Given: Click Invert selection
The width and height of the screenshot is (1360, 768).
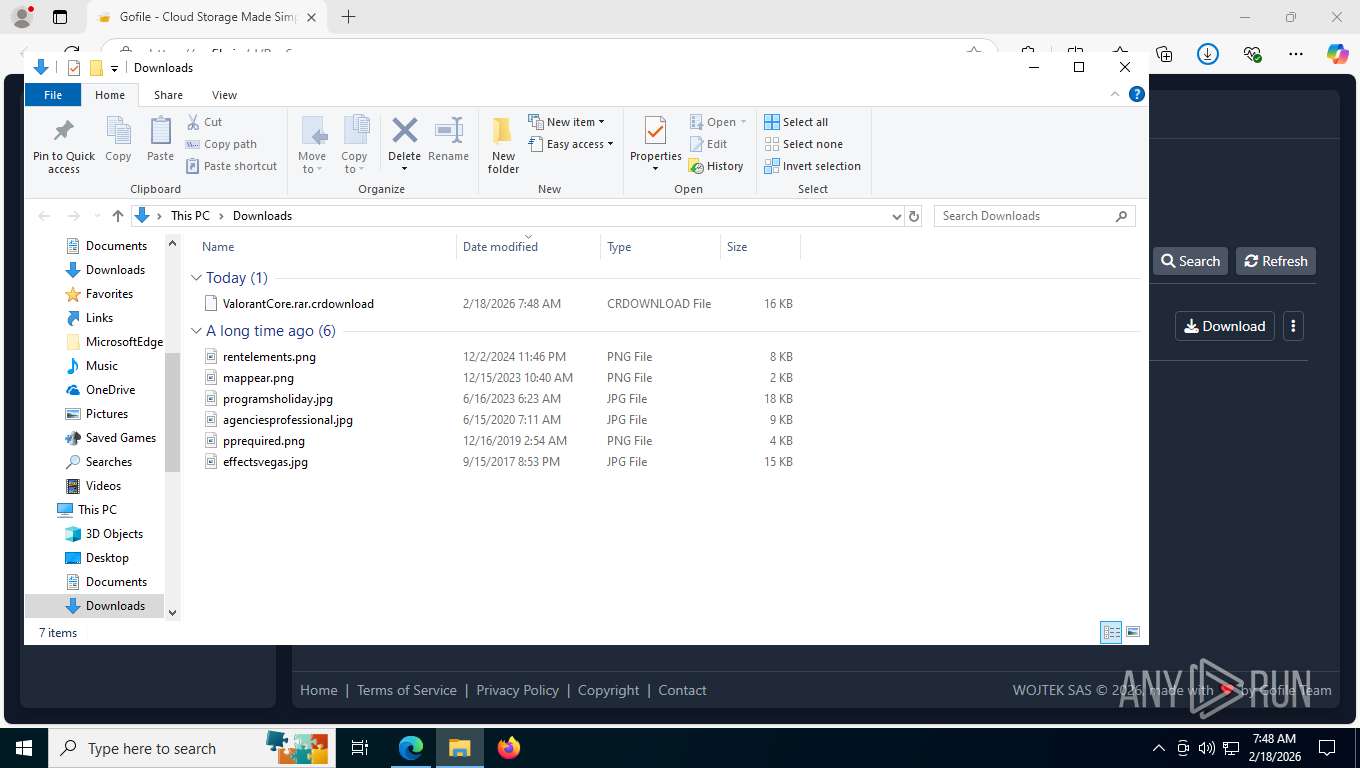Looking at the screenshot, I should 812,166.
